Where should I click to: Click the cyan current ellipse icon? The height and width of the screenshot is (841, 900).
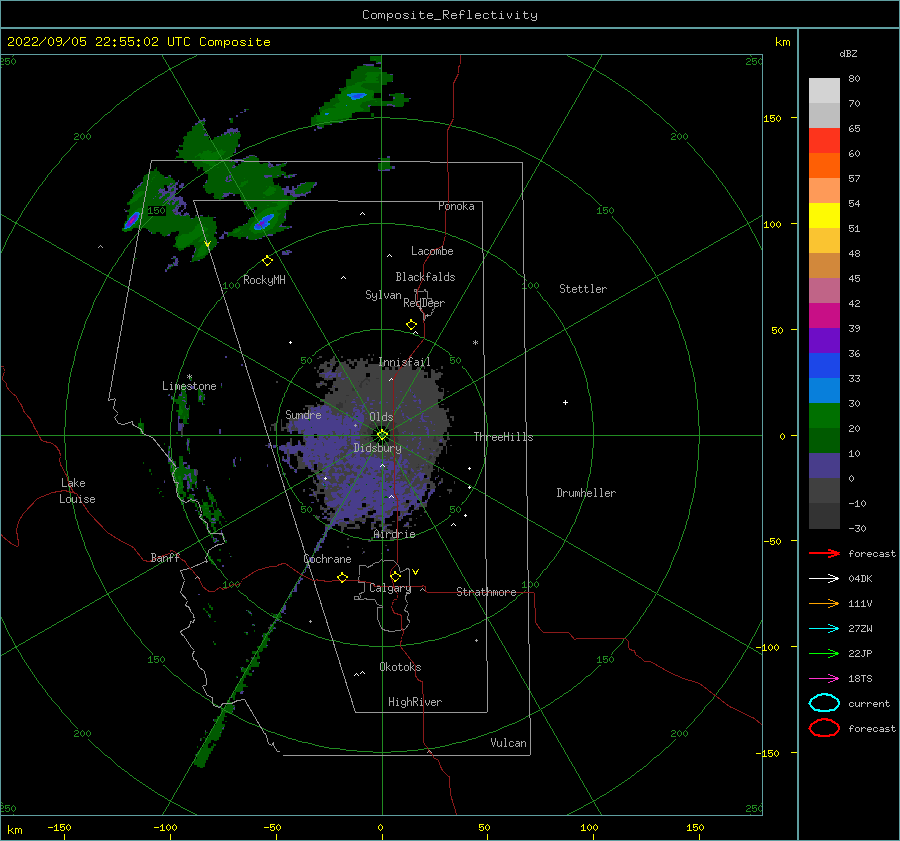[824, 703]
